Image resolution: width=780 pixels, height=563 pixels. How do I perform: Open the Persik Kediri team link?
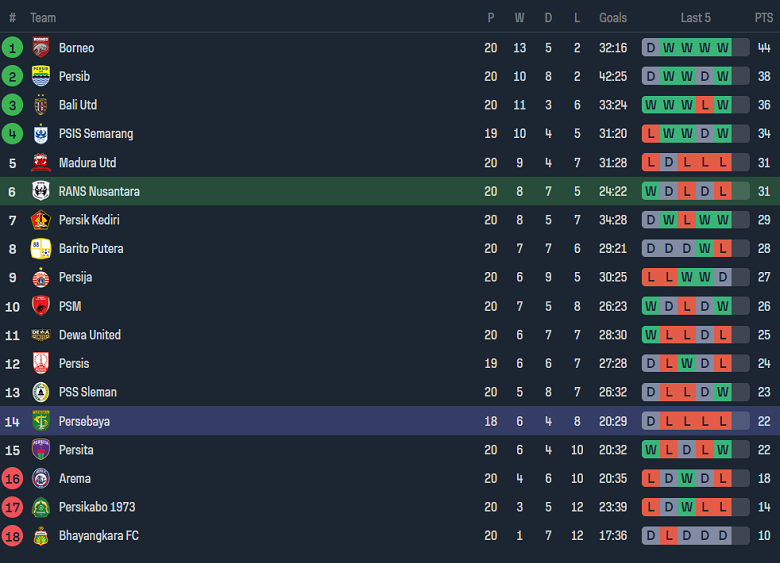point(89,220)
